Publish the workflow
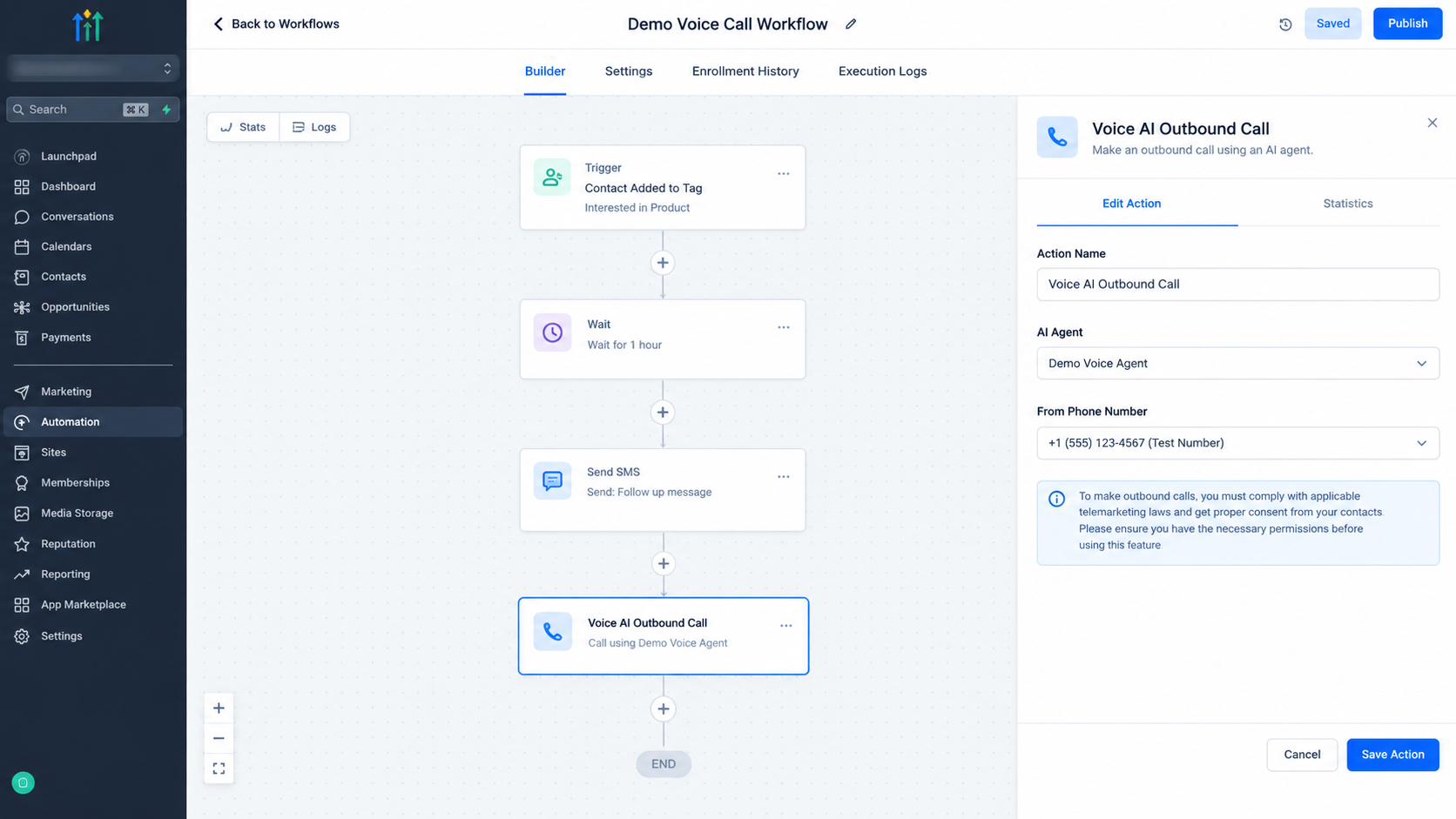The width and height of the screenshot is (1456, 819). coord(1407,23)
